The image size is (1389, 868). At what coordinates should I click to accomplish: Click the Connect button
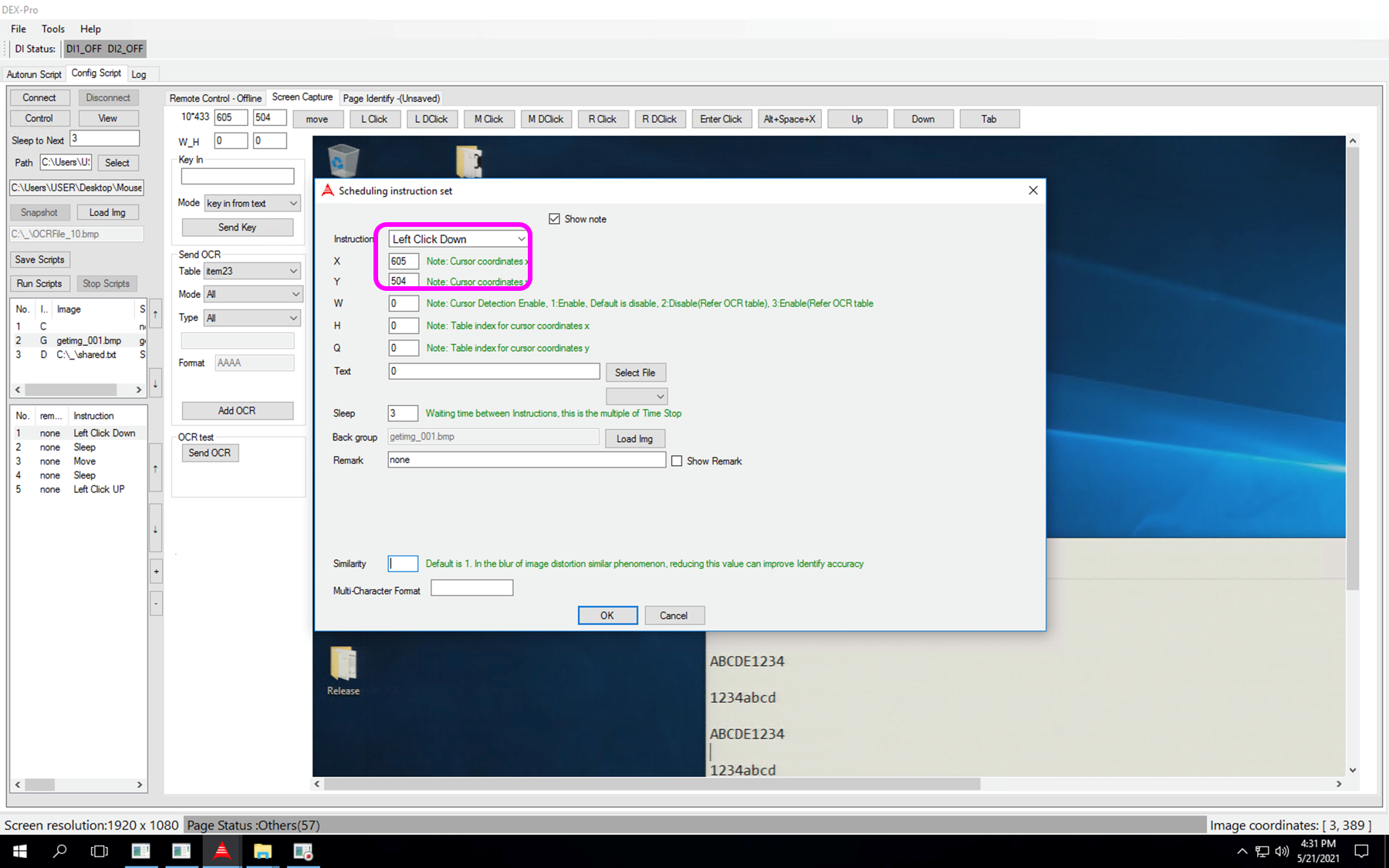39,98
